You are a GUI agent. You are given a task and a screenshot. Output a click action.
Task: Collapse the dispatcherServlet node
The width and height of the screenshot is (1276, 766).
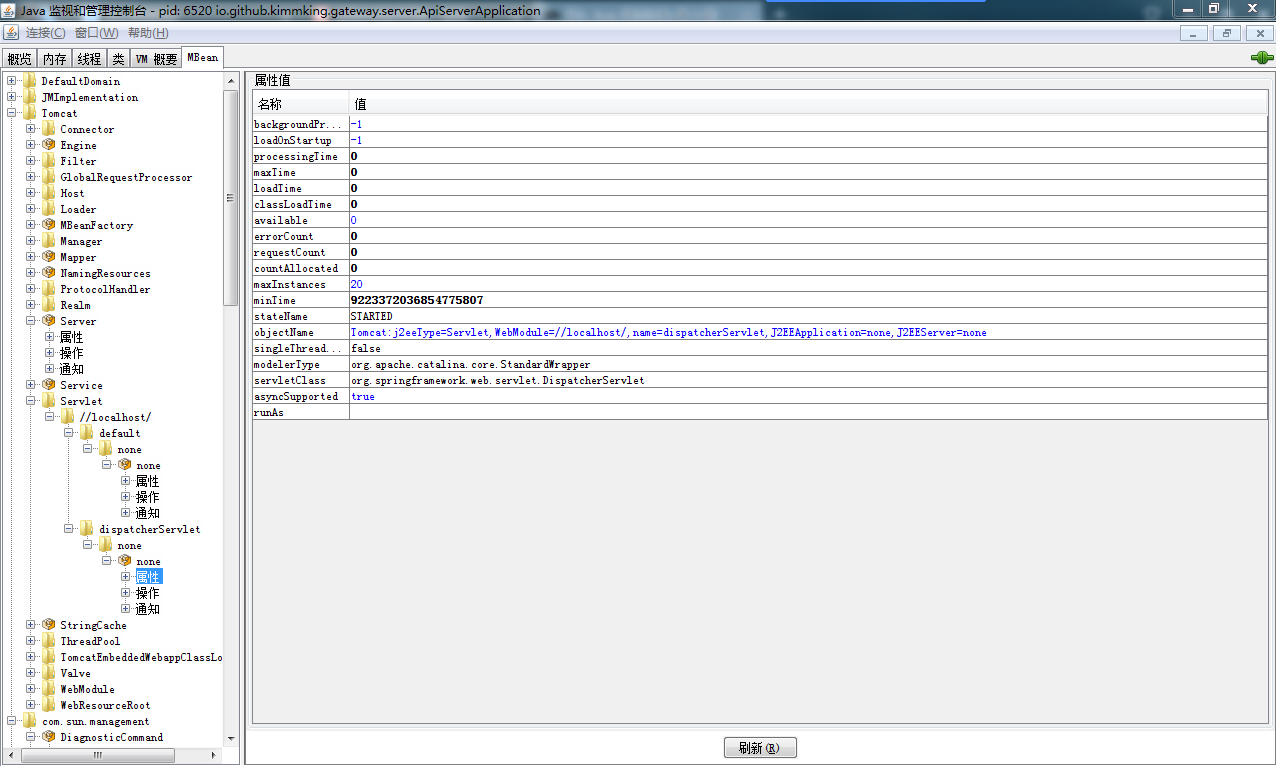coord(69,529)
